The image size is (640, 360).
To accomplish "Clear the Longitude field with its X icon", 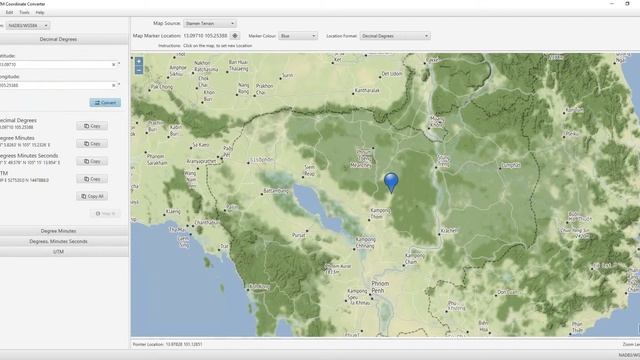I will (x=113, y=85).
